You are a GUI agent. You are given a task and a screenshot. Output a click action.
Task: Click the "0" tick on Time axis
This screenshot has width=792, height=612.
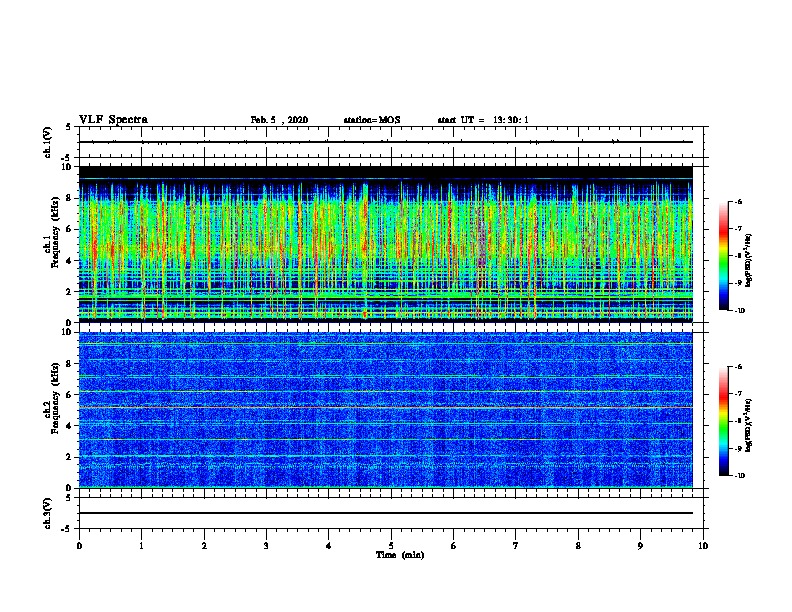coord(79,546)
